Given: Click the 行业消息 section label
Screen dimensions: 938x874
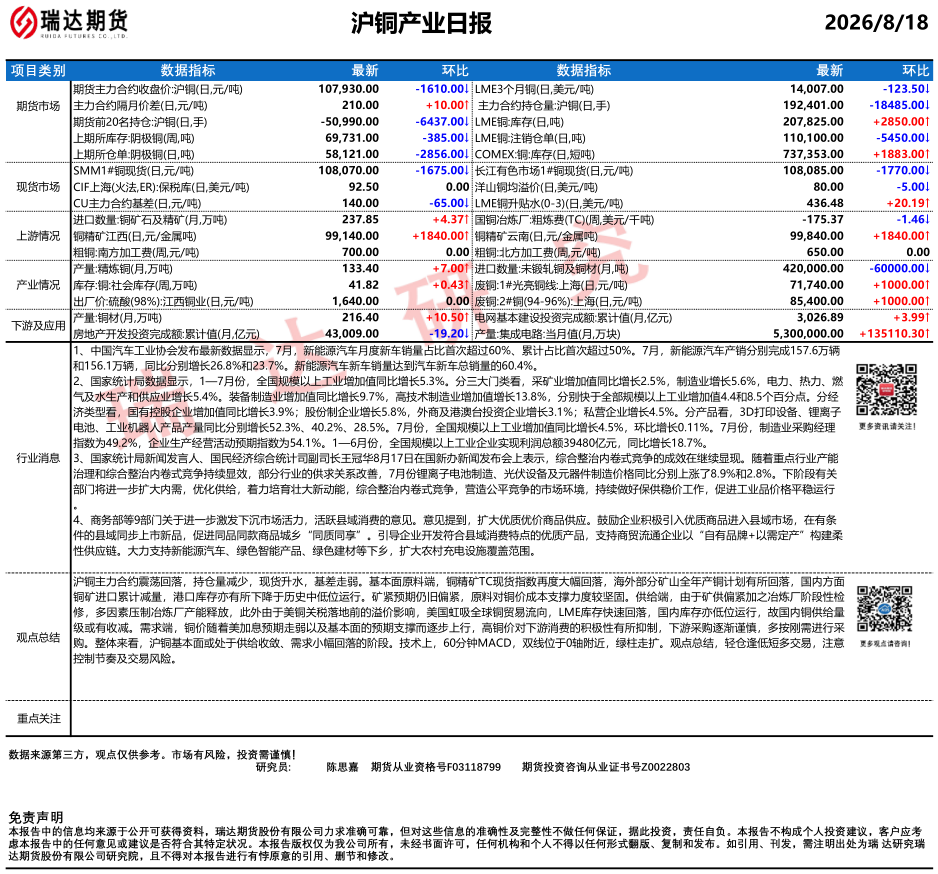Looking at the screenshot, I should point(38,458).
